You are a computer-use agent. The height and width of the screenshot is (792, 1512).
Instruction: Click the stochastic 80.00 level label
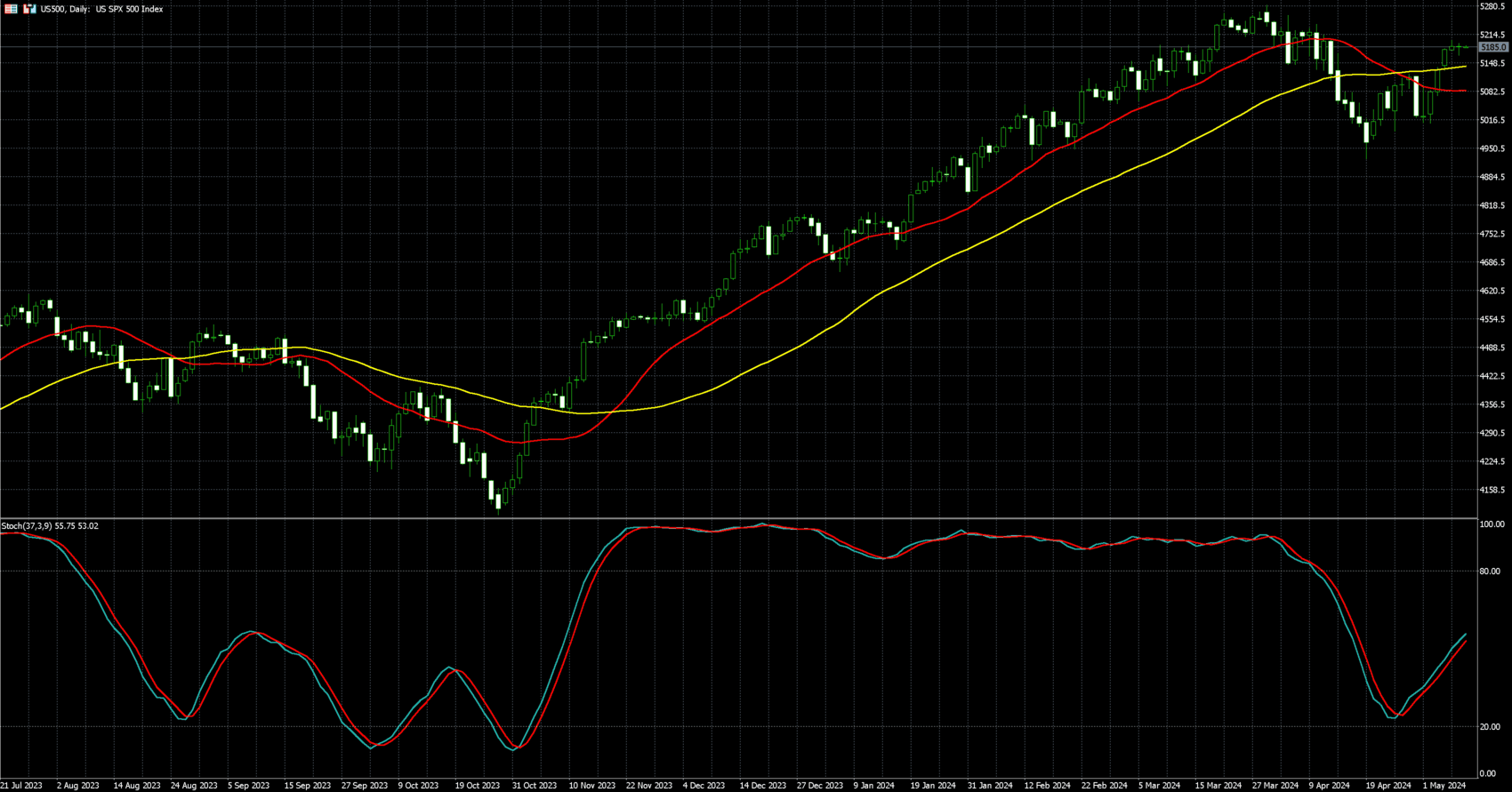click(1489, 572)
